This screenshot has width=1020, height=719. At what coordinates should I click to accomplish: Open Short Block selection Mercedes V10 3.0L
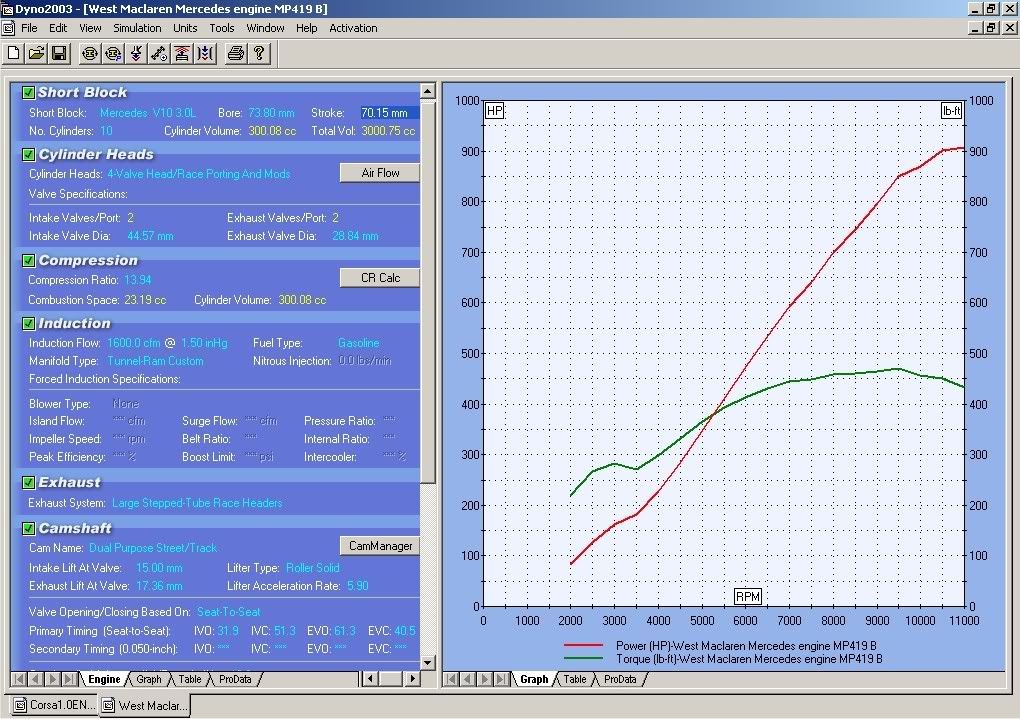pyautogui.click(x=148, y=113)
